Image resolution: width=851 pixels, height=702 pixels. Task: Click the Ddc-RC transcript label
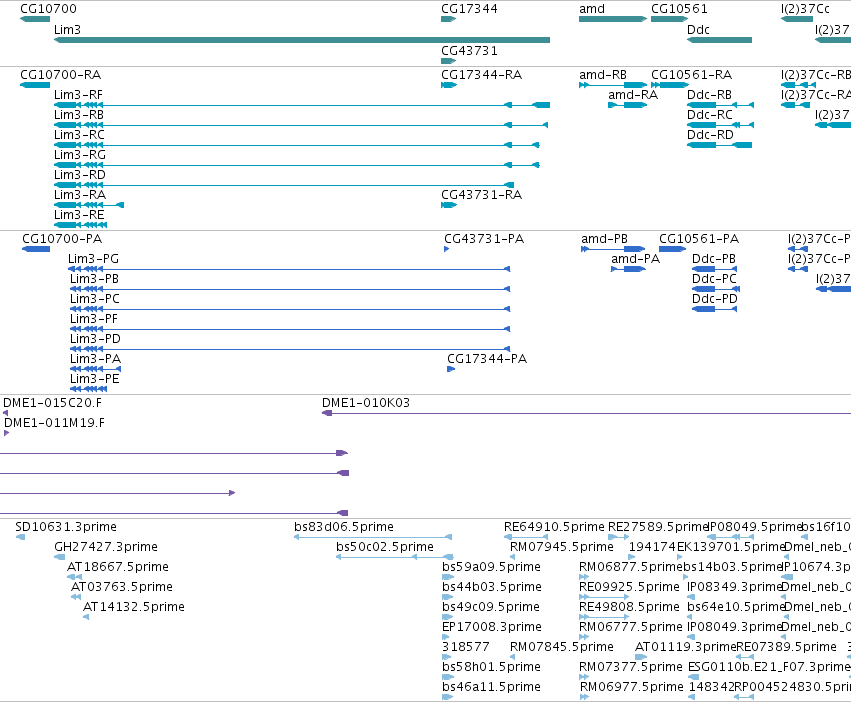(710, 115)
